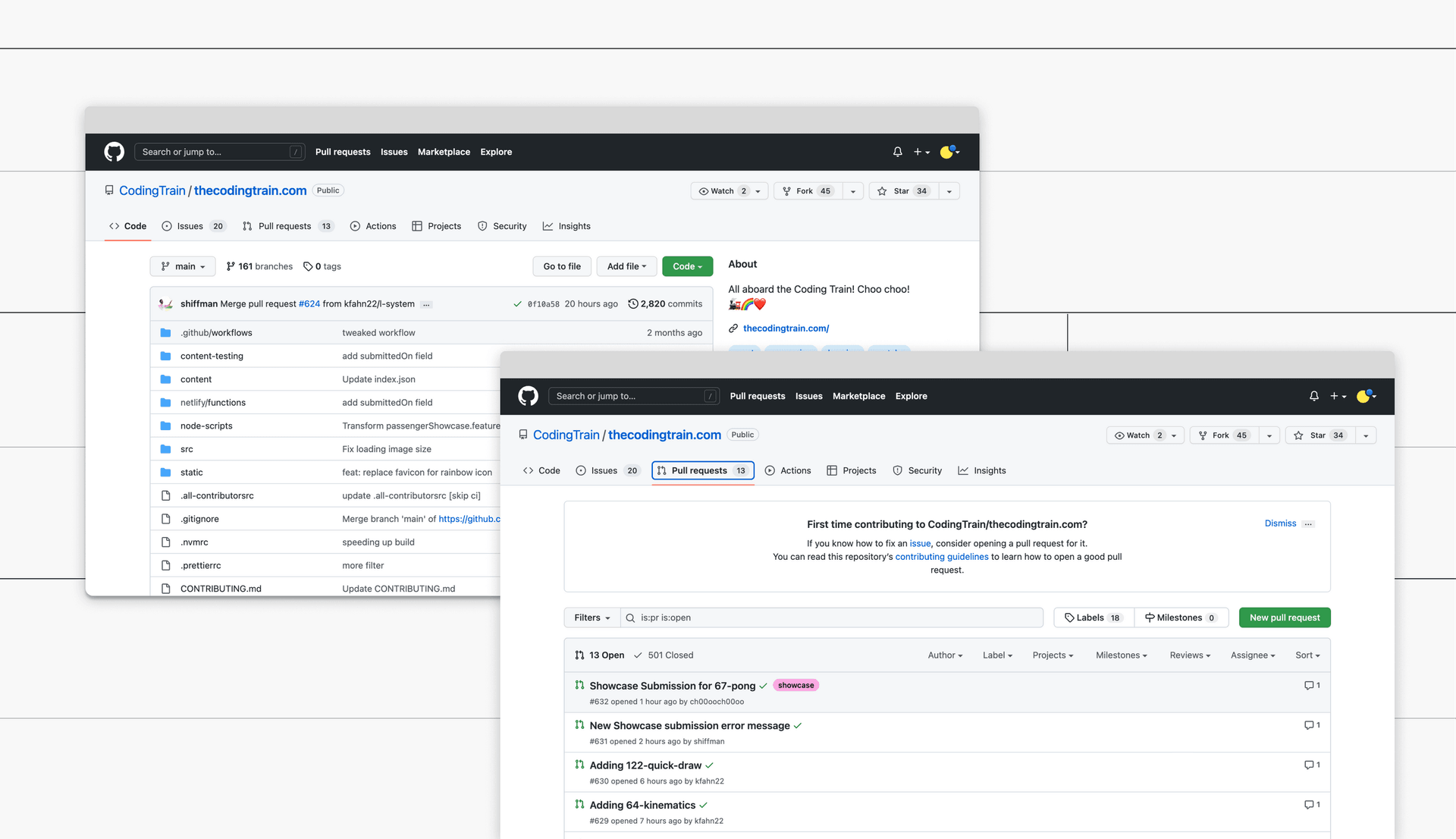
Task: Open commit history clock icon showing 2,820 commits
Action: click(x=632, y=303)
